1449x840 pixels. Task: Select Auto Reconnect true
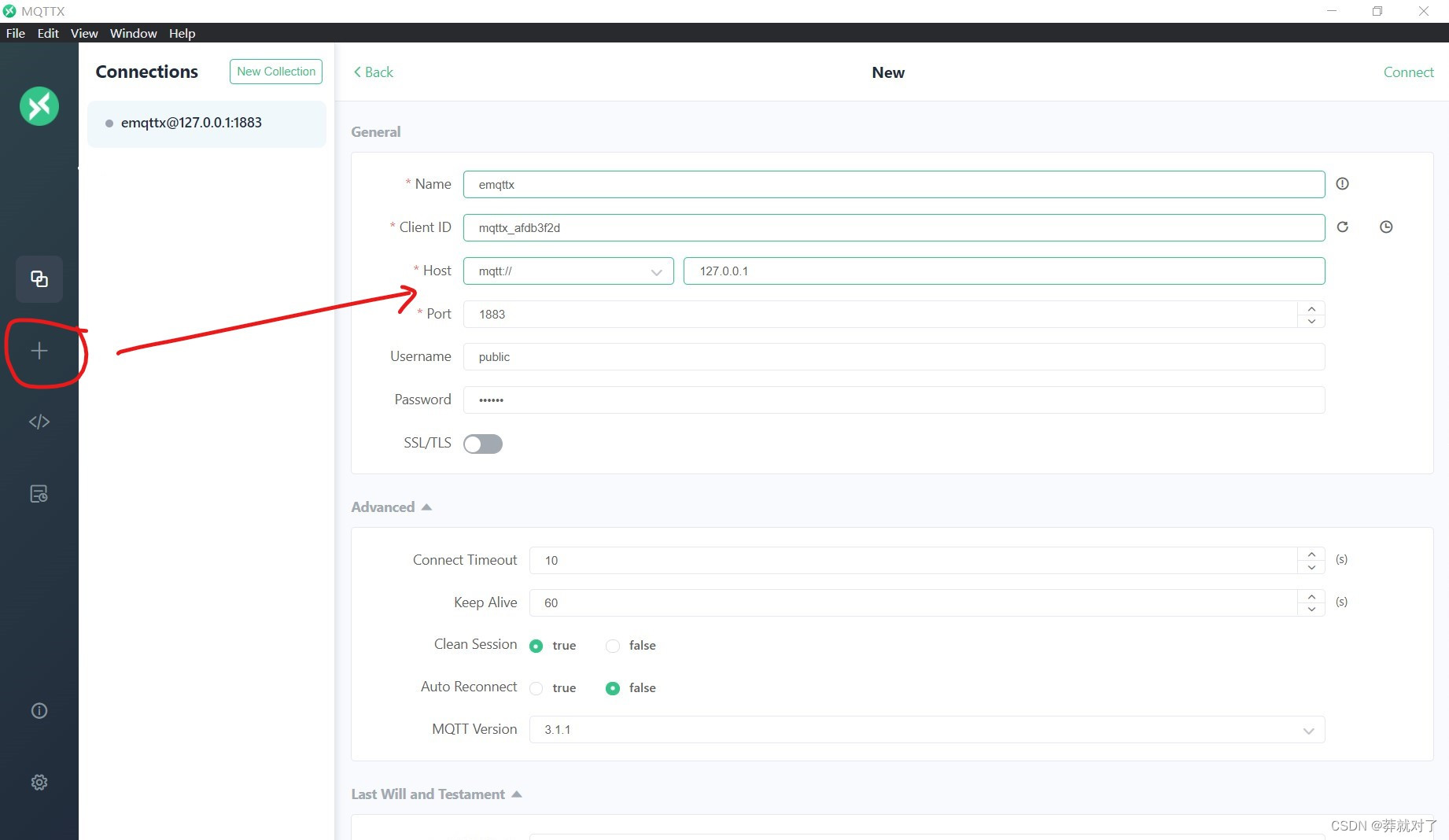pyautogui.click(x=552, y=688)
